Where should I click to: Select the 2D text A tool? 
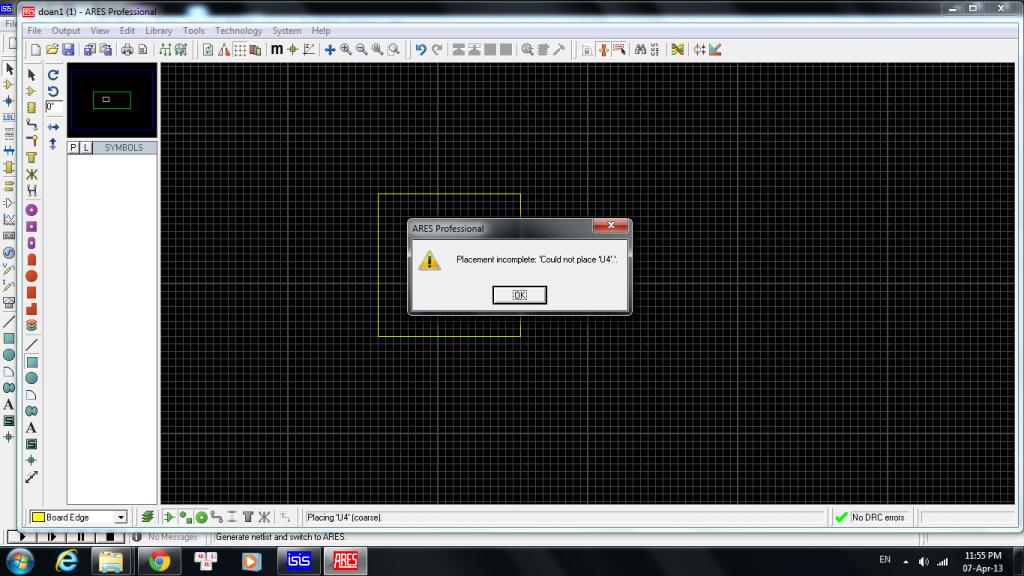tap(31, 428)
